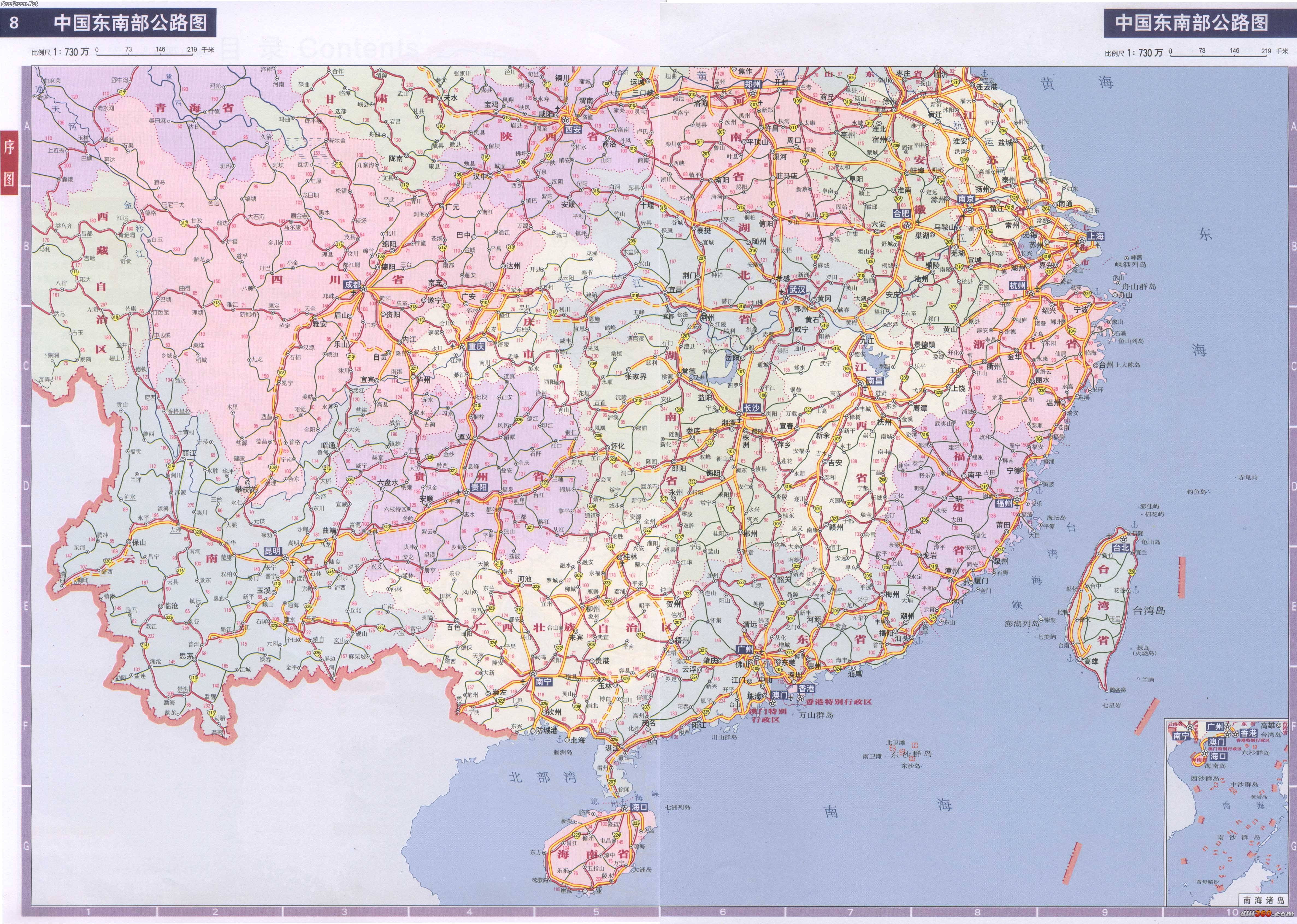Toggle the yellow 319 highway shield near Guilin
Image resolution: width=1297 pixels, height=924 pixels.
click(610, 546)
